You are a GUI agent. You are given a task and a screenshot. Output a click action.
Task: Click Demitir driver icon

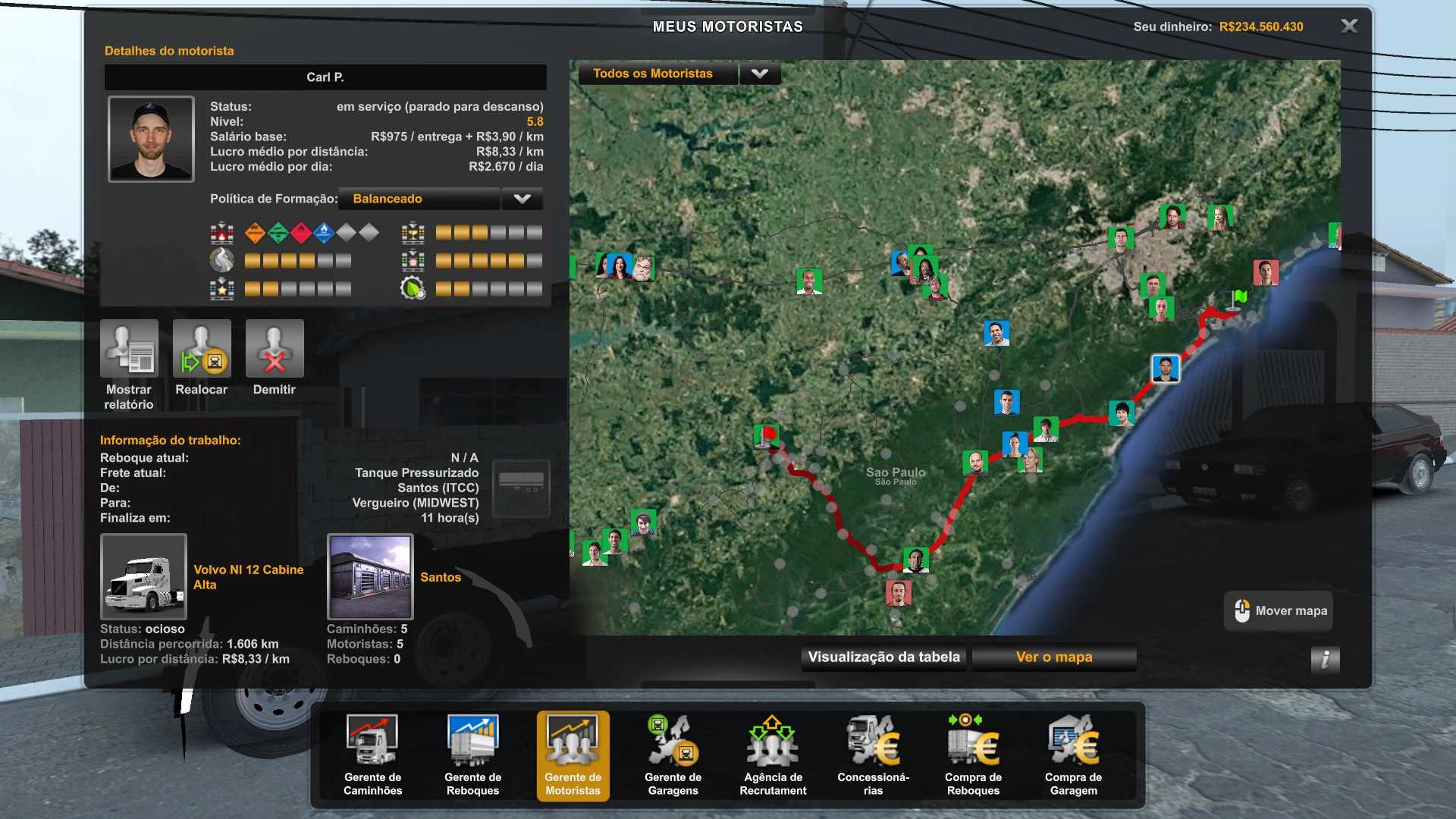point(275,349)
